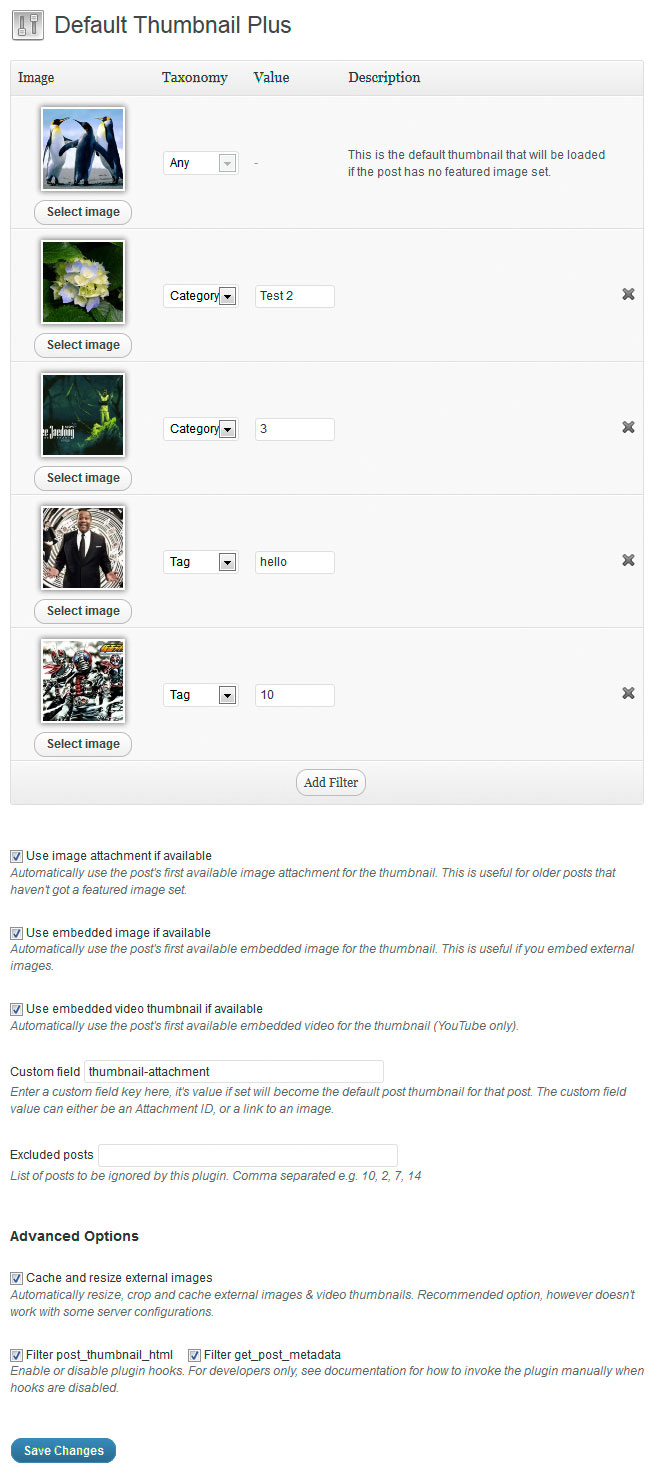Open the disabled Any taxonomy dropdown
Viewport: 652px width, 1478px height.
tap(200, 163)
